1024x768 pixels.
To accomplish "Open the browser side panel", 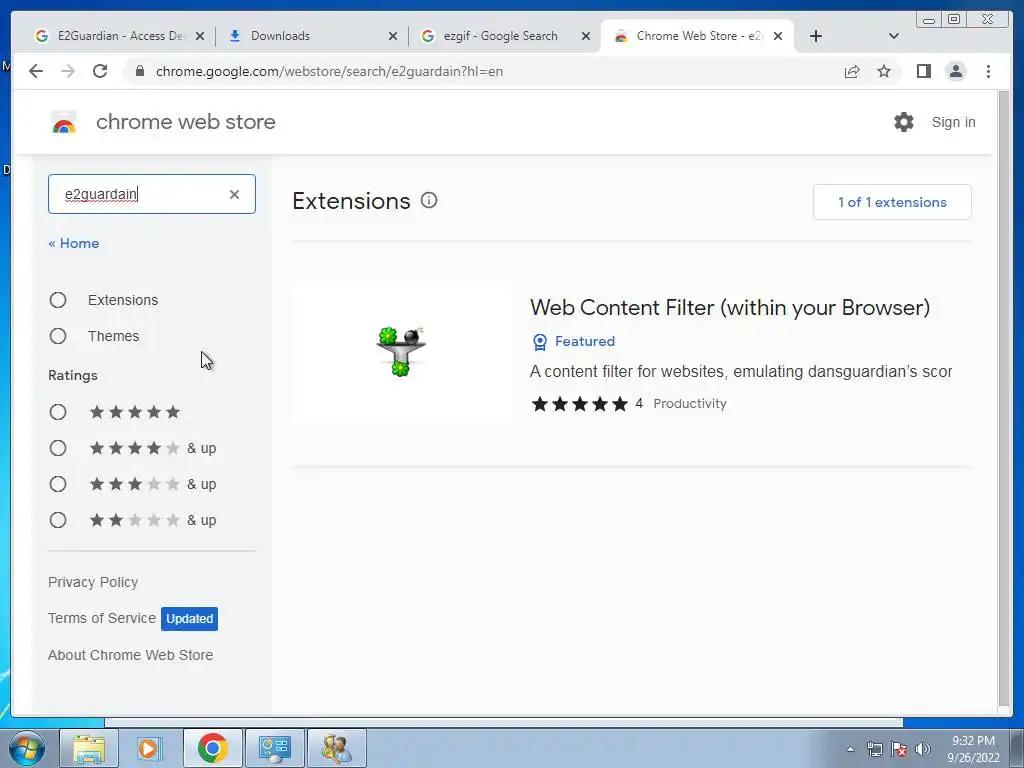I will 923,71.
